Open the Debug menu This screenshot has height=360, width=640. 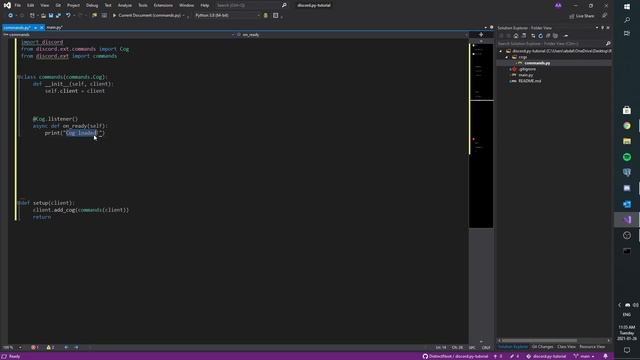click(x=92, y=5)
